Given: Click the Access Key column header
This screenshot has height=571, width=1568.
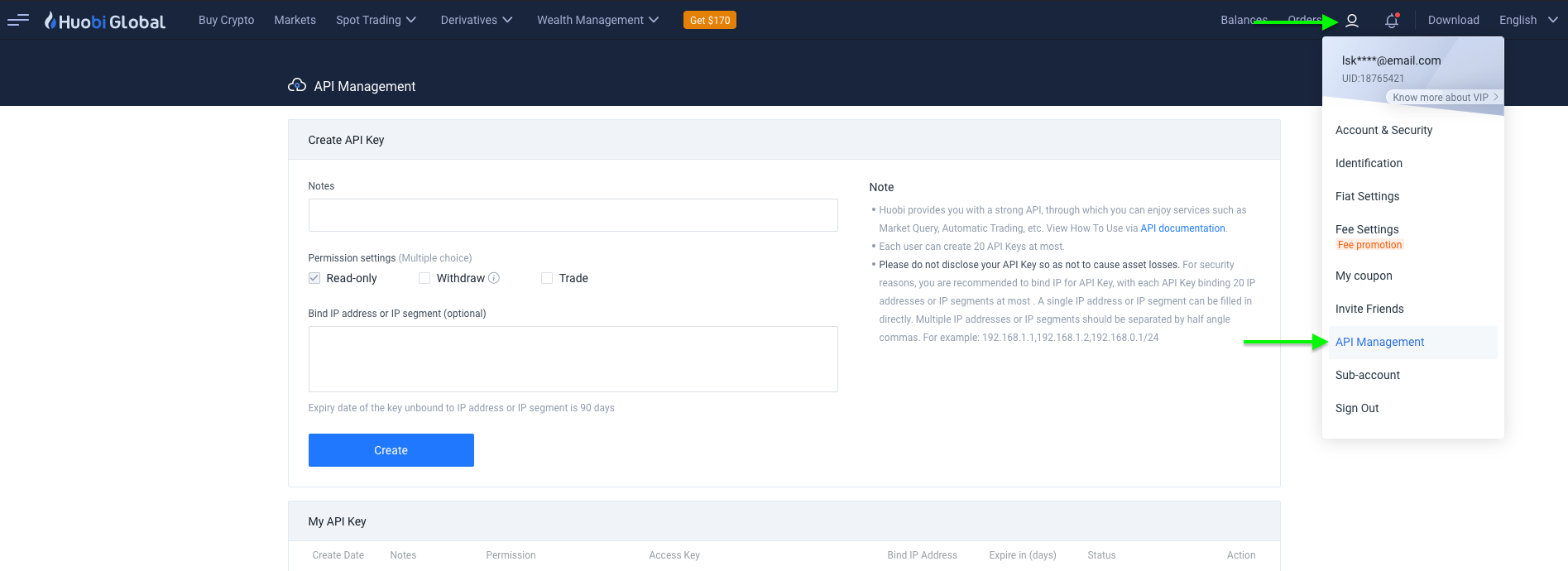Looking at the screenshot, I should [x=674, y=555].
